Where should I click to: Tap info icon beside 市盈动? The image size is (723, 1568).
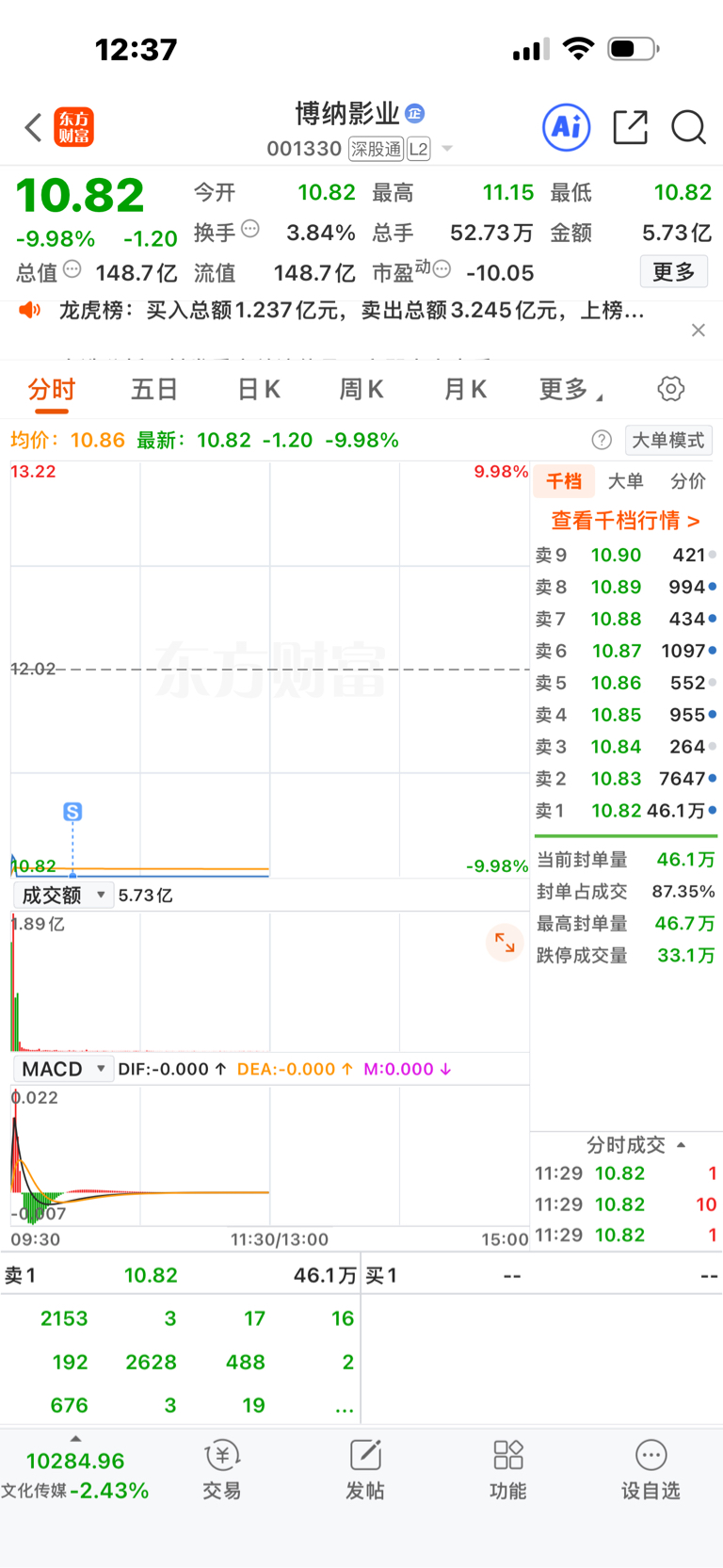tap(442, 269)
